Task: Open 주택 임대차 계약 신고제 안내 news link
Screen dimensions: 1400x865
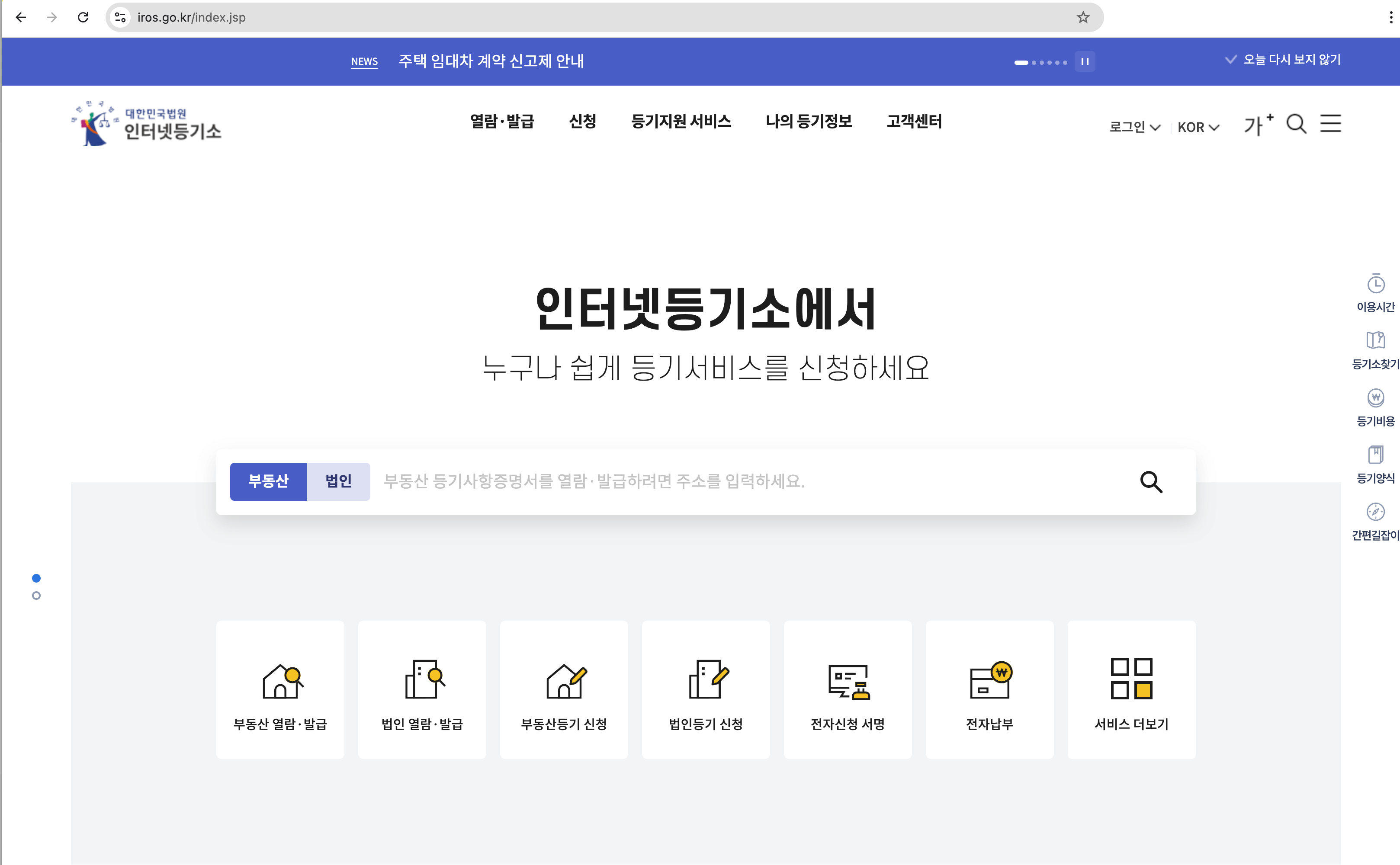Action: pyautogui.click(x=491, y=61)
